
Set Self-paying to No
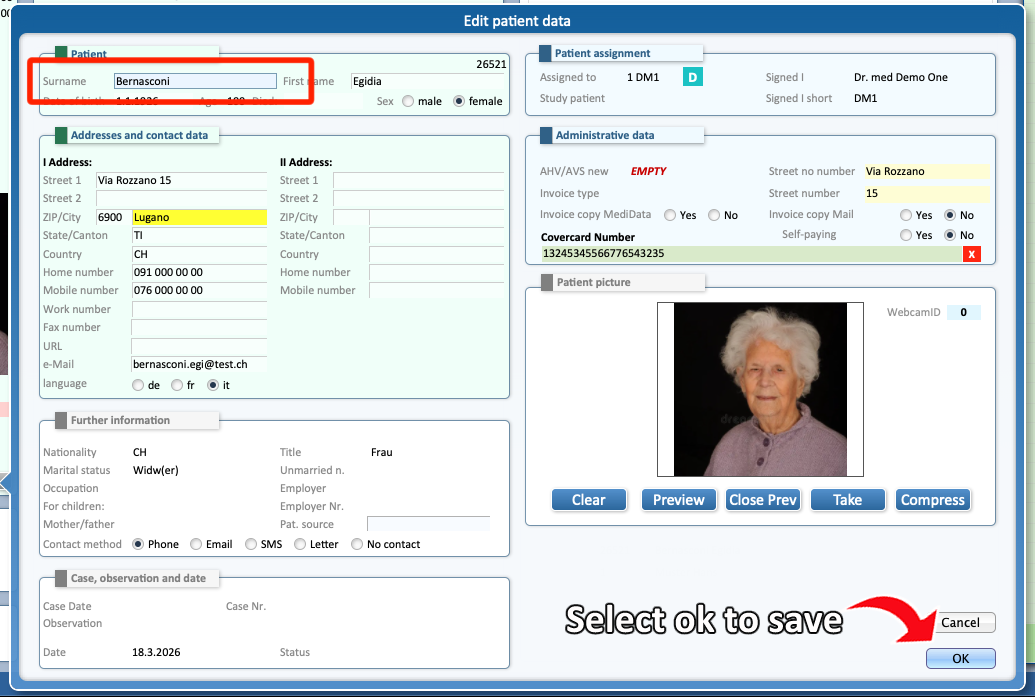[x=950, y=235]
